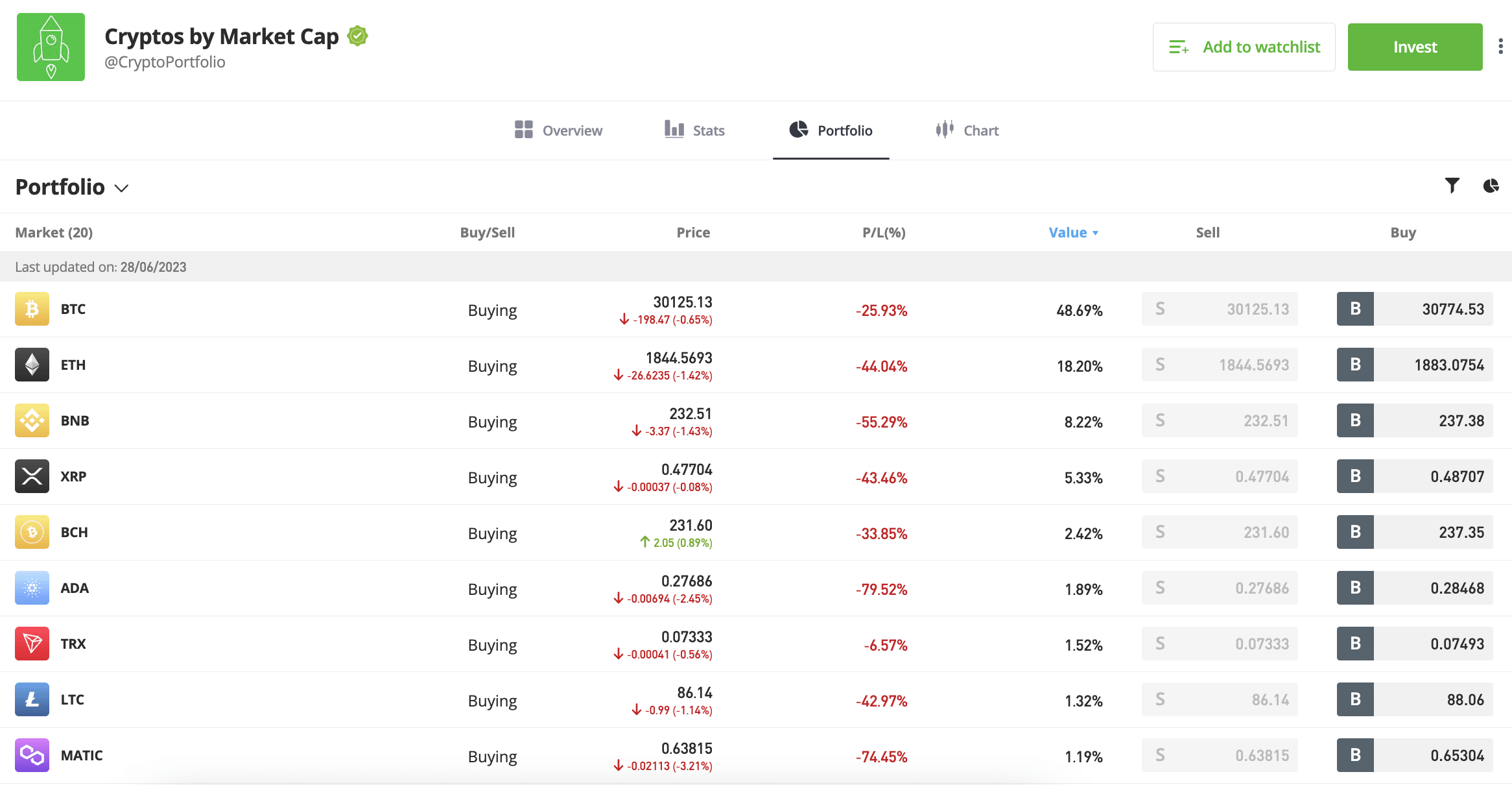The width and height of the screenshot is (1512, 785).
Task: Sort by the Value column
Action: pos(1073,232)
